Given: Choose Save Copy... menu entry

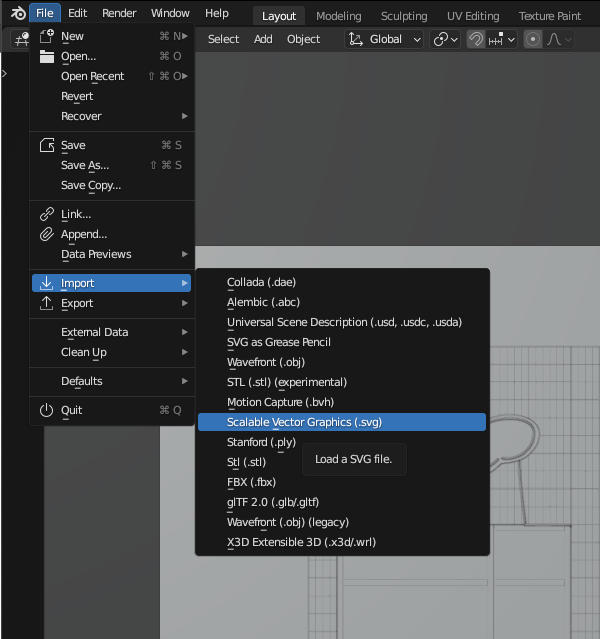Looking at the screenshot, I should pyautogui.click(x=111, y=185).
